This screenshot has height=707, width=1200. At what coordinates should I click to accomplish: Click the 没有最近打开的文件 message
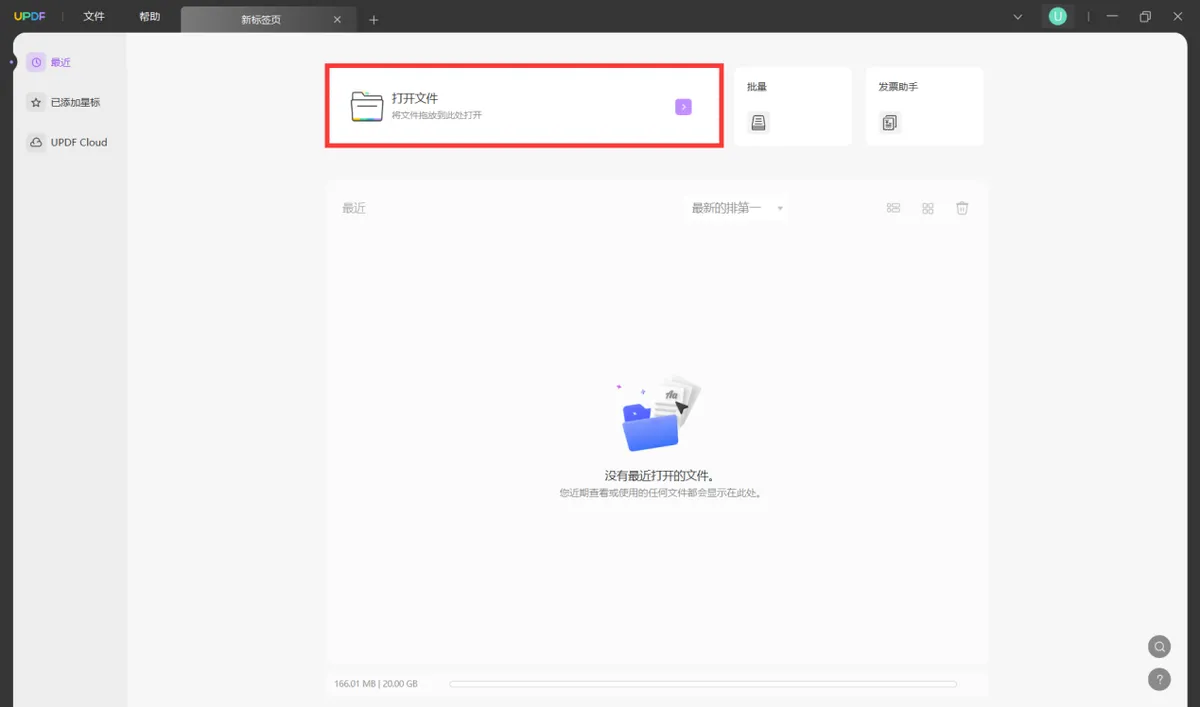(x=660, y=476)
